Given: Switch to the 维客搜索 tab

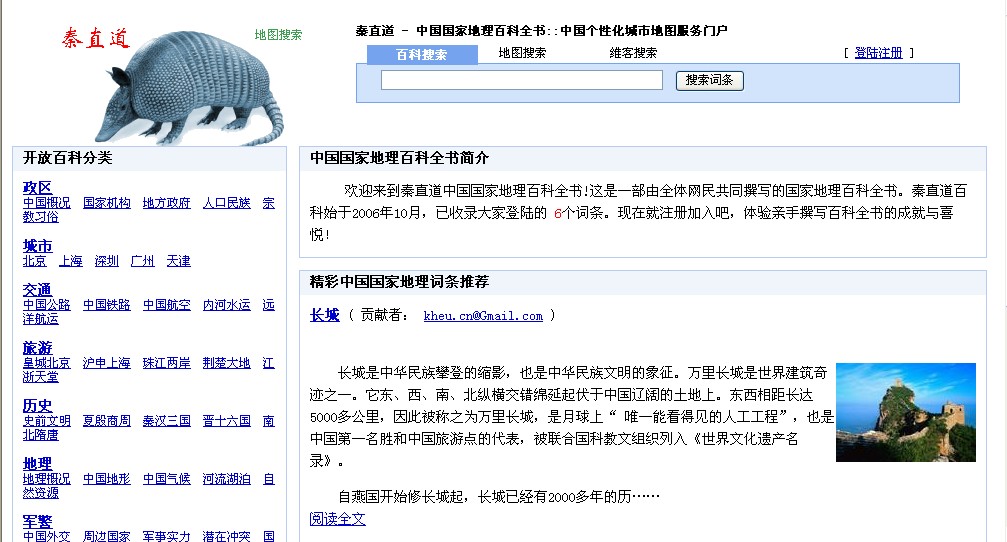Looking at the screenshot, I should tap(633, 53).
